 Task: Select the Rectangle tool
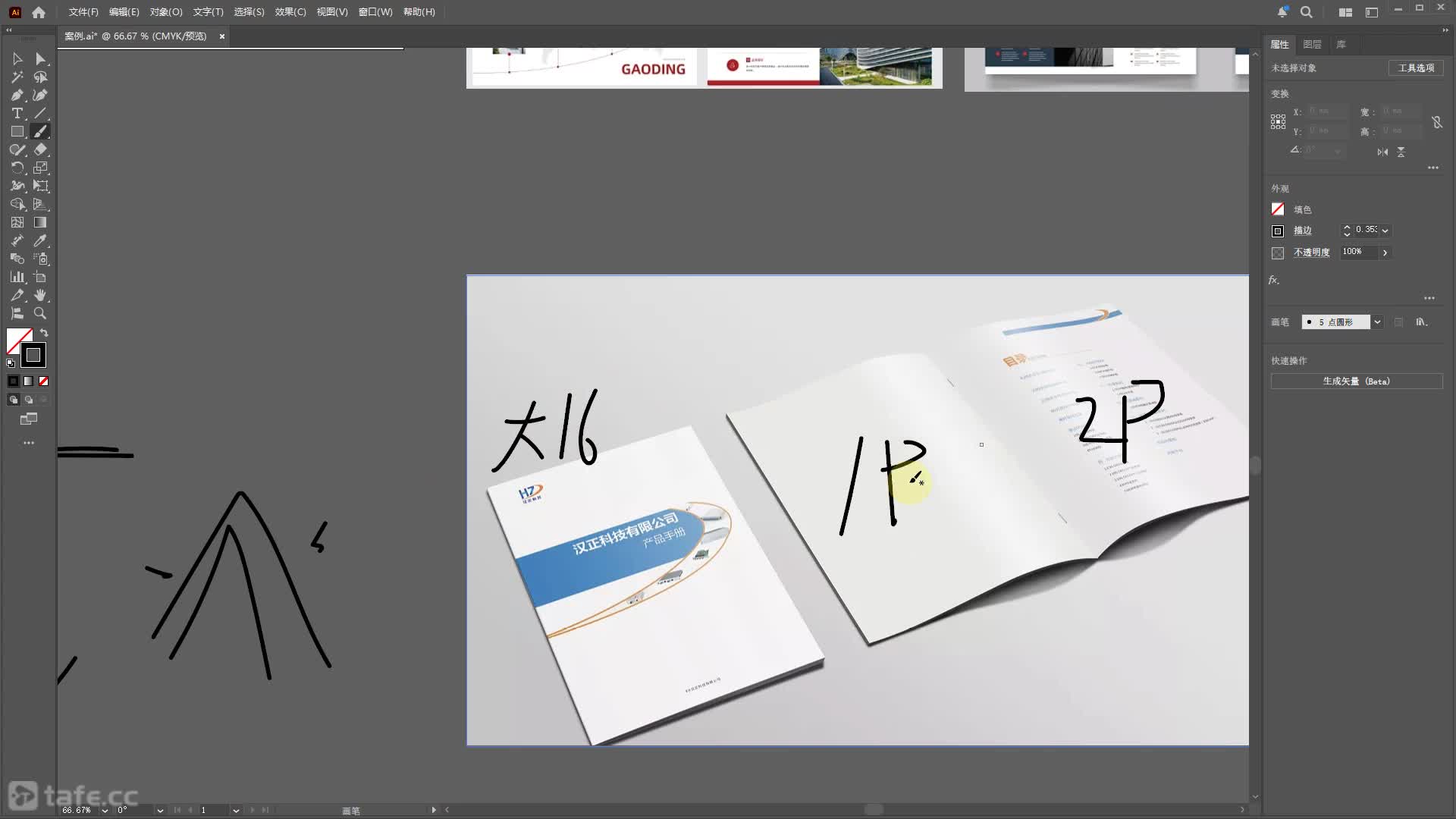coord(17,132)
